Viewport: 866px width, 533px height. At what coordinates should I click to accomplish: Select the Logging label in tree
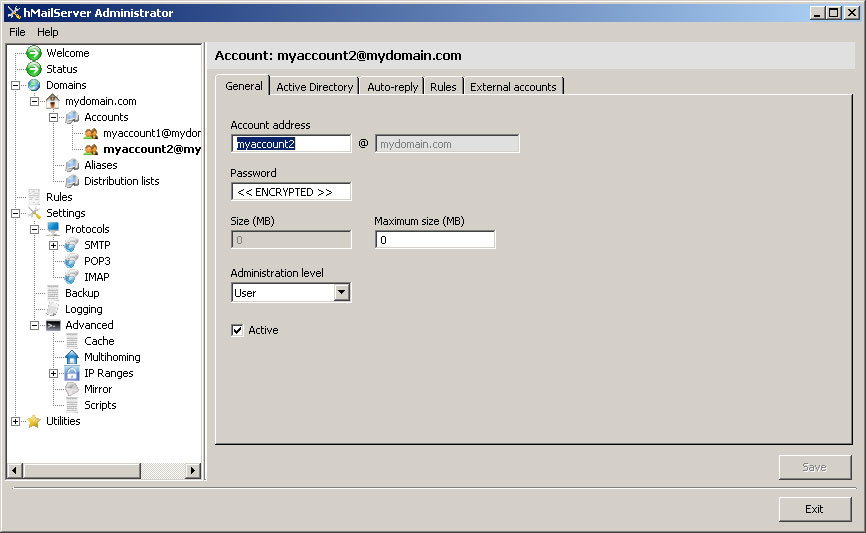tap(83, 309)
